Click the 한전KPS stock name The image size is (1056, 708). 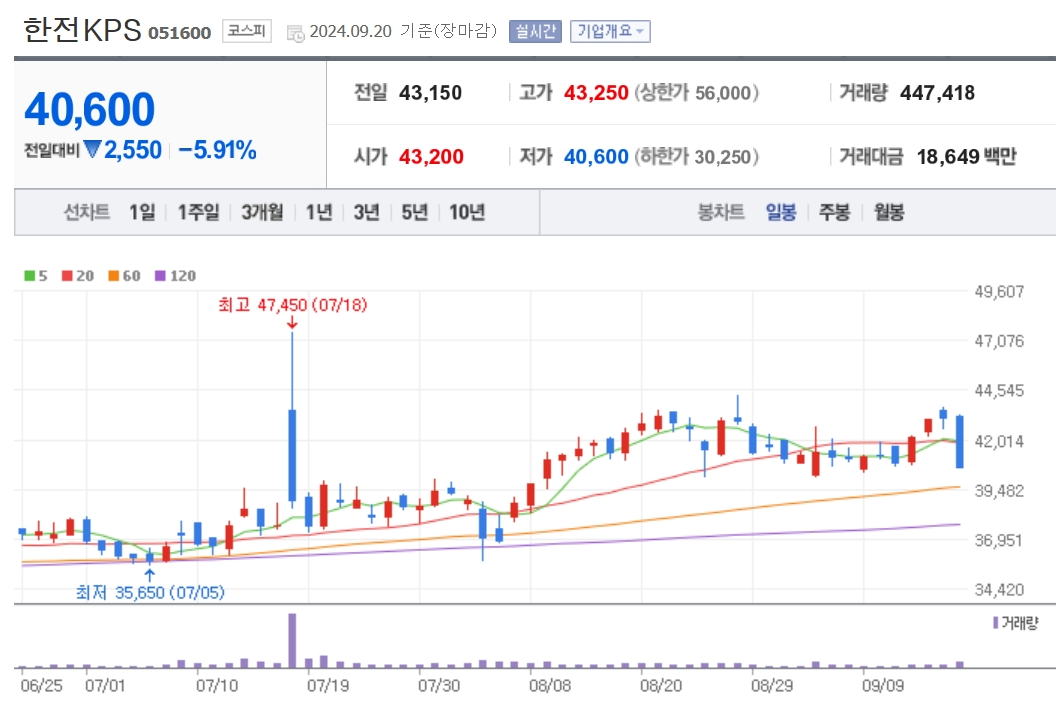pos(82,30)
